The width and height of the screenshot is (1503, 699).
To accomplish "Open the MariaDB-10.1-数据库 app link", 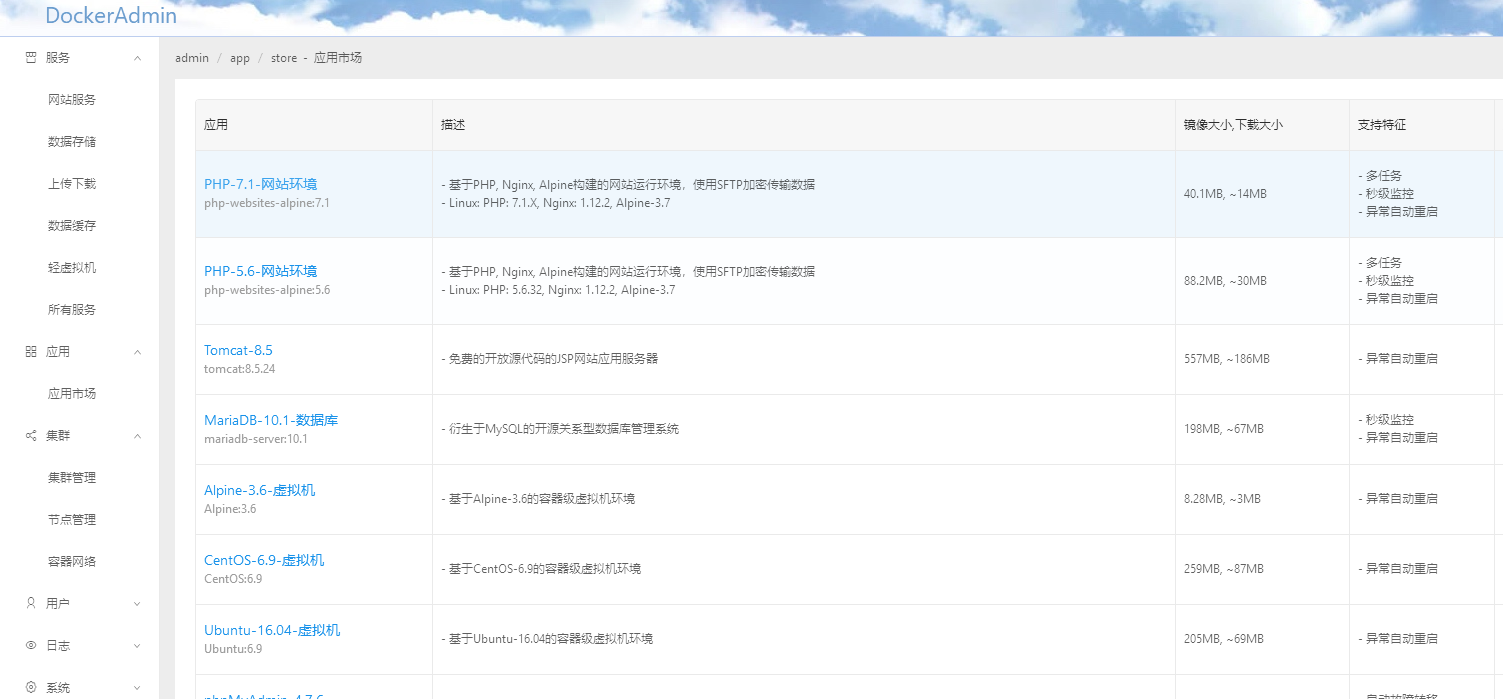I will click(x=271, y=421).
